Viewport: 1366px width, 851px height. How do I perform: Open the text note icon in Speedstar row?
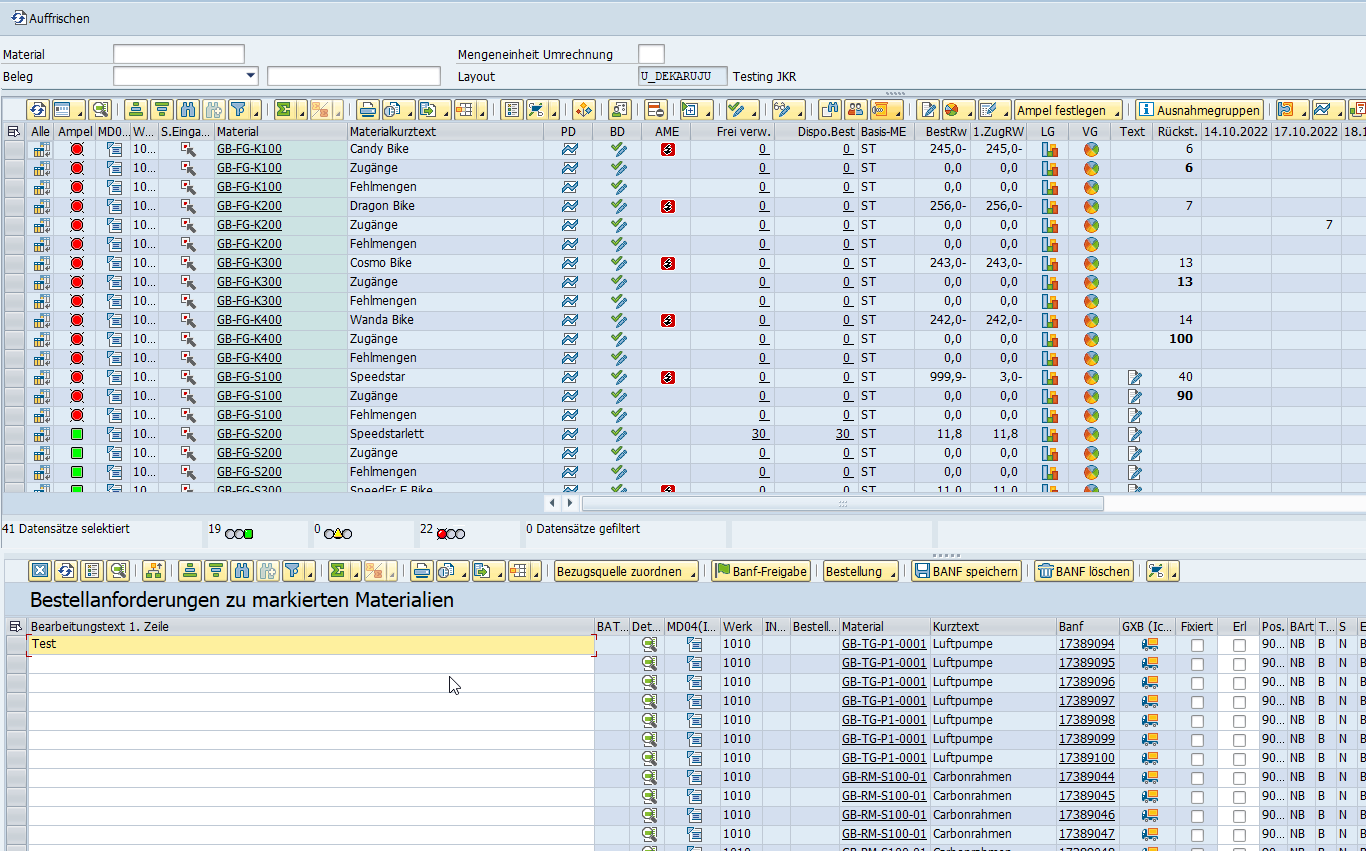(x=1134, y=377)
